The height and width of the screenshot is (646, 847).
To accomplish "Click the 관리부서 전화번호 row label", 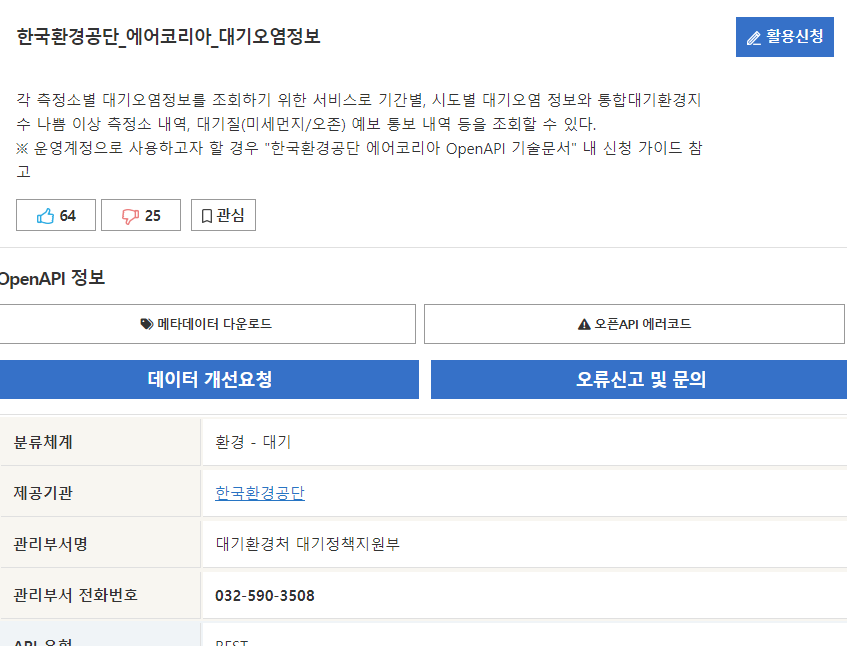I will (x=76, y=595).
